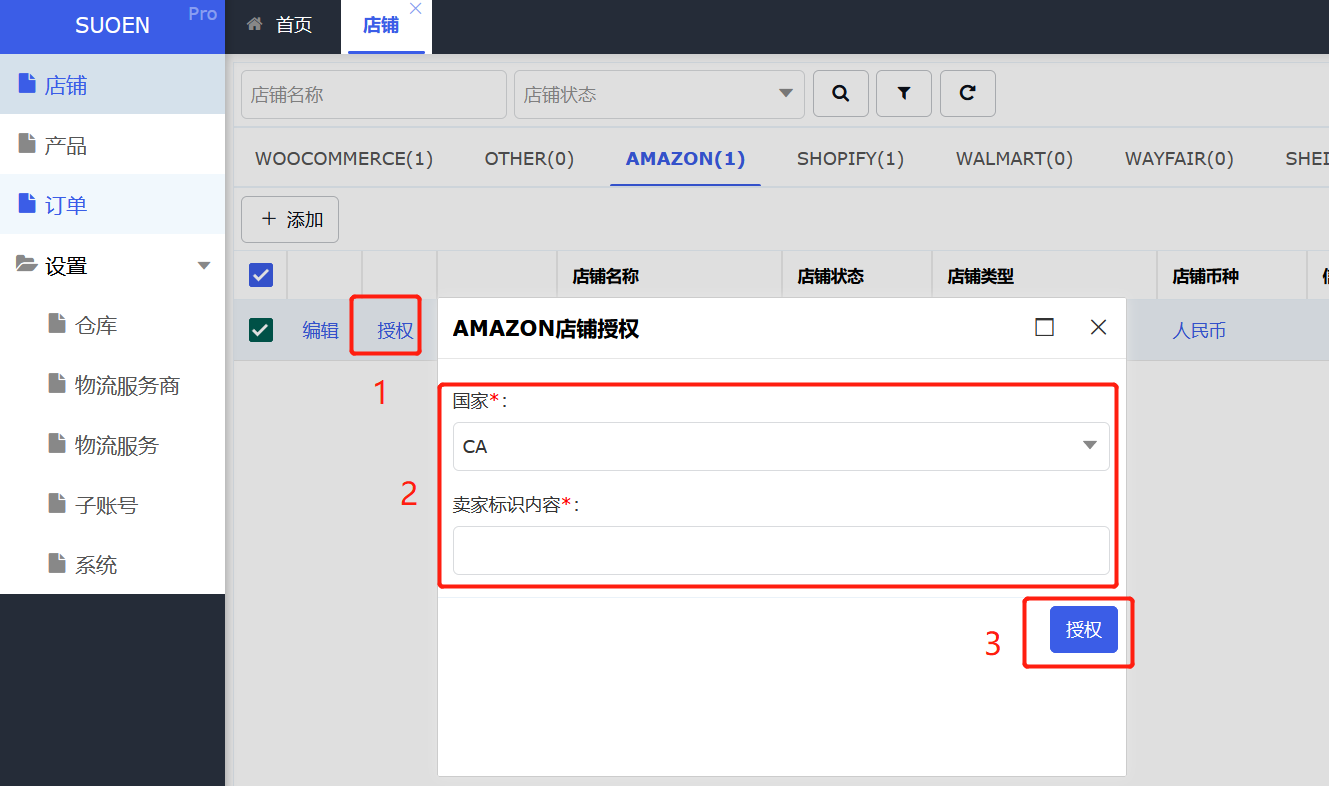This screenshot has height=786, width=1329.
Task: Switch to the WAYFAIR(0) tab
Action: [x=1179, y=159]
